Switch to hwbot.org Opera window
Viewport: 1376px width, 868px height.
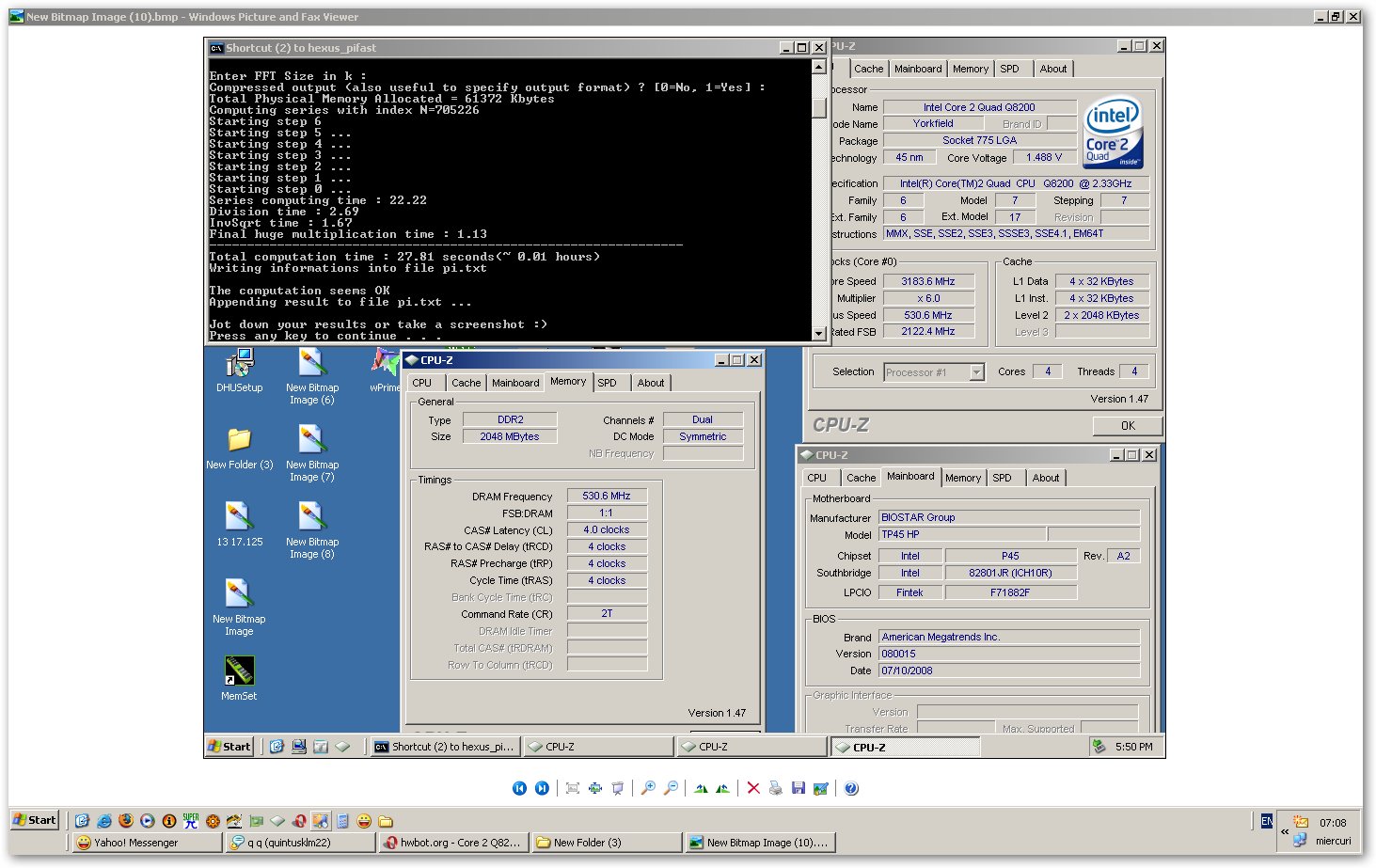(453, 843)
